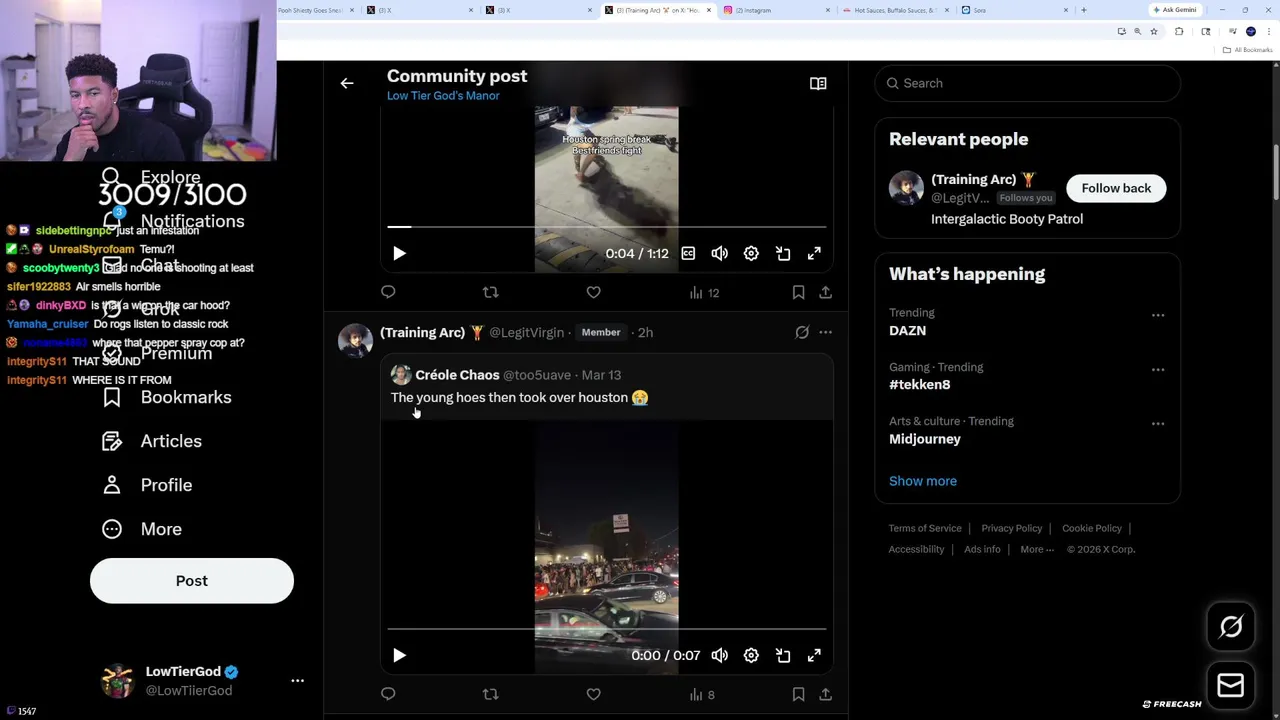Open the Privacy Policy link
The height and width of the screenshot is (720, 1280).
pyautogui.click(x=1011, y=528)
